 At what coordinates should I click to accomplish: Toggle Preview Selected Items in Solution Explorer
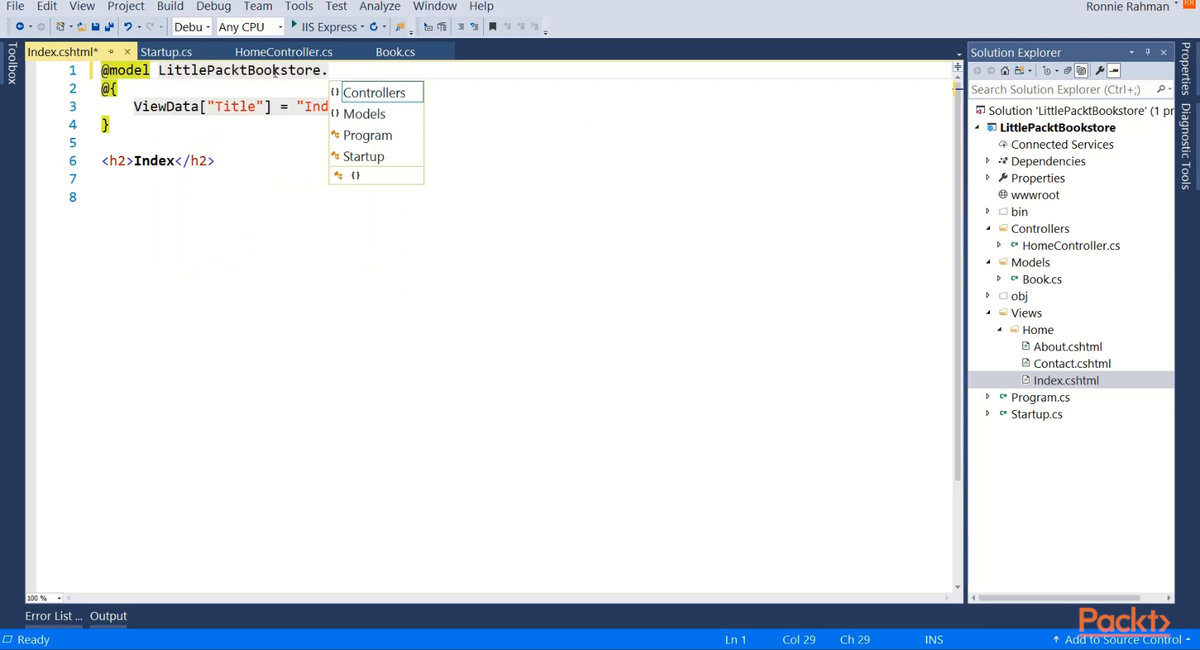pos(1114,70)
